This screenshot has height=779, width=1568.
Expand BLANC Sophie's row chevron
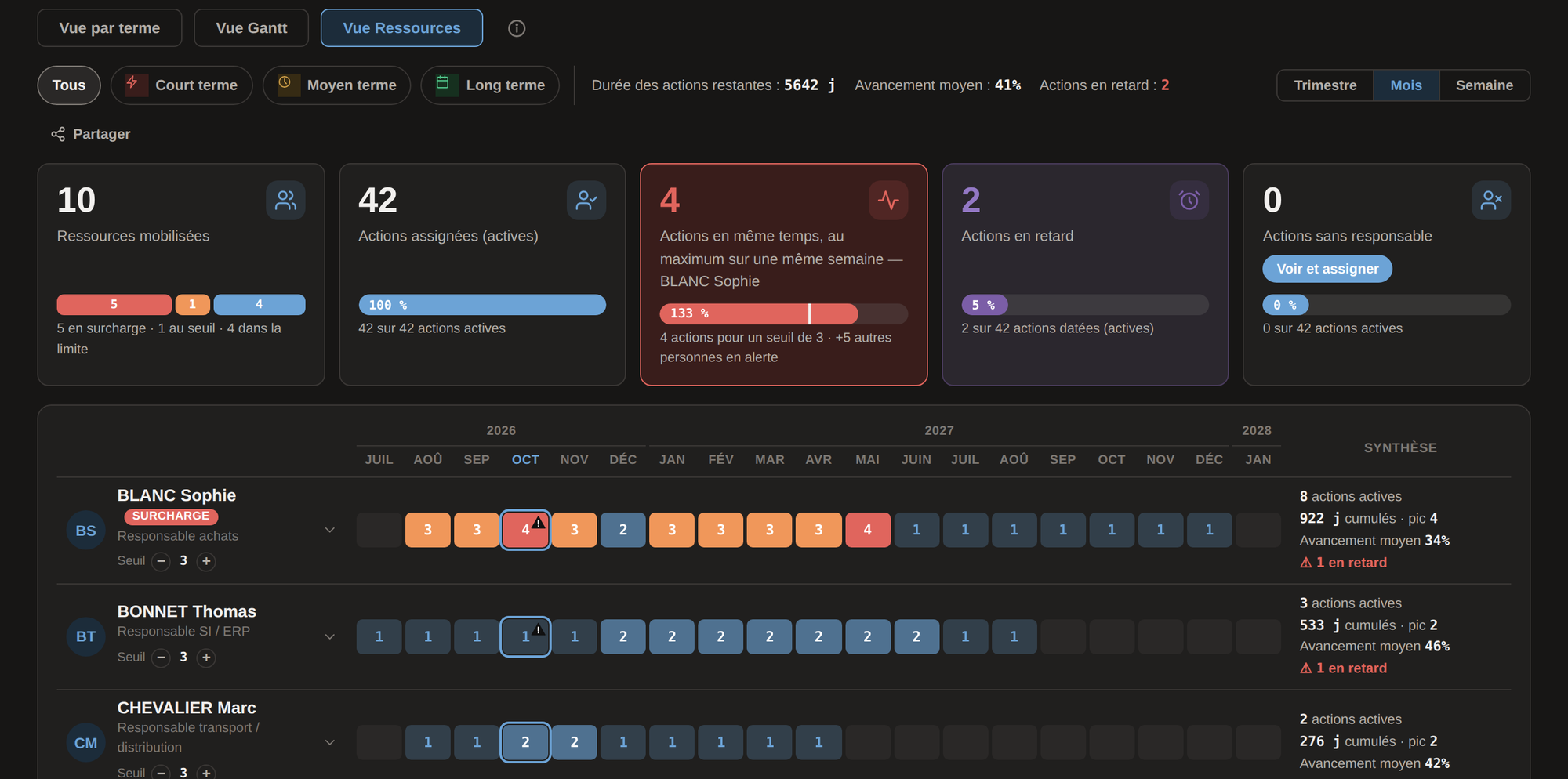[x=330, y=531]
